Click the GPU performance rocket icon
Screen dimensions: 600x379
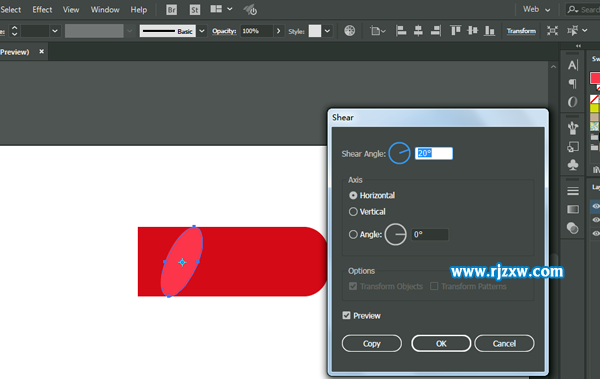pos(250,10)
